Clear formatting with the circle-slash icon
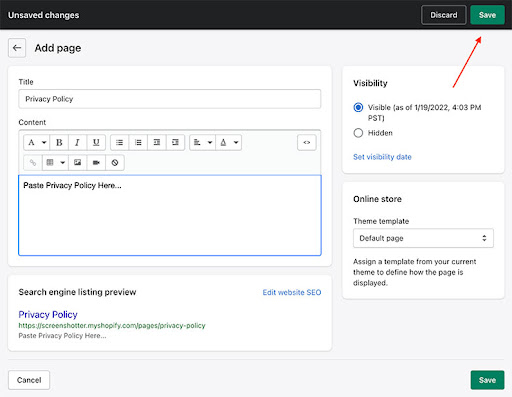 click(115, 163)
